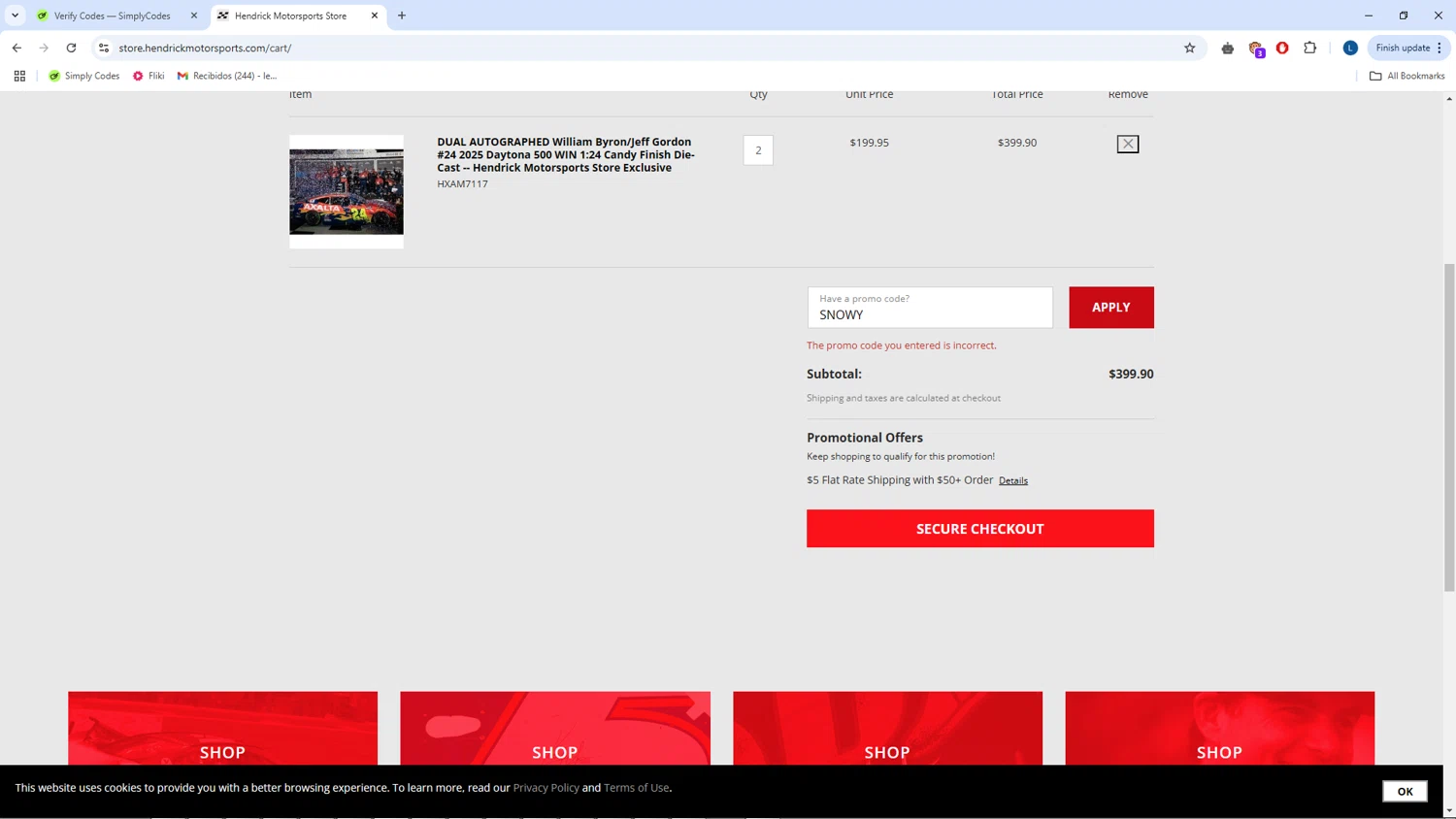Open the extension with purple badge

click(1256, 49)
